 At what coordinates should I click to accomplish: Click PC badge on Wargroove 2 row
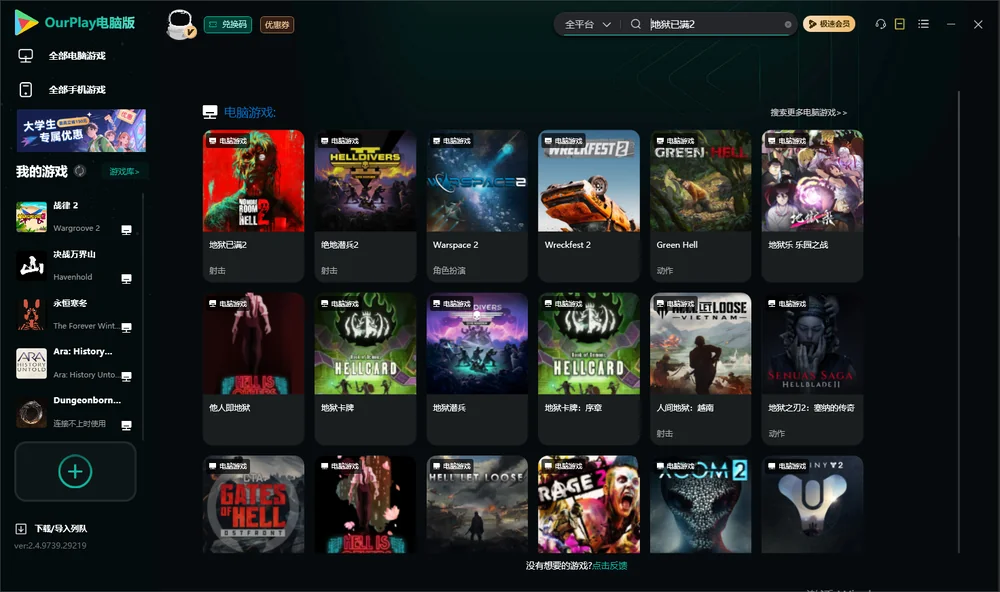126,230
